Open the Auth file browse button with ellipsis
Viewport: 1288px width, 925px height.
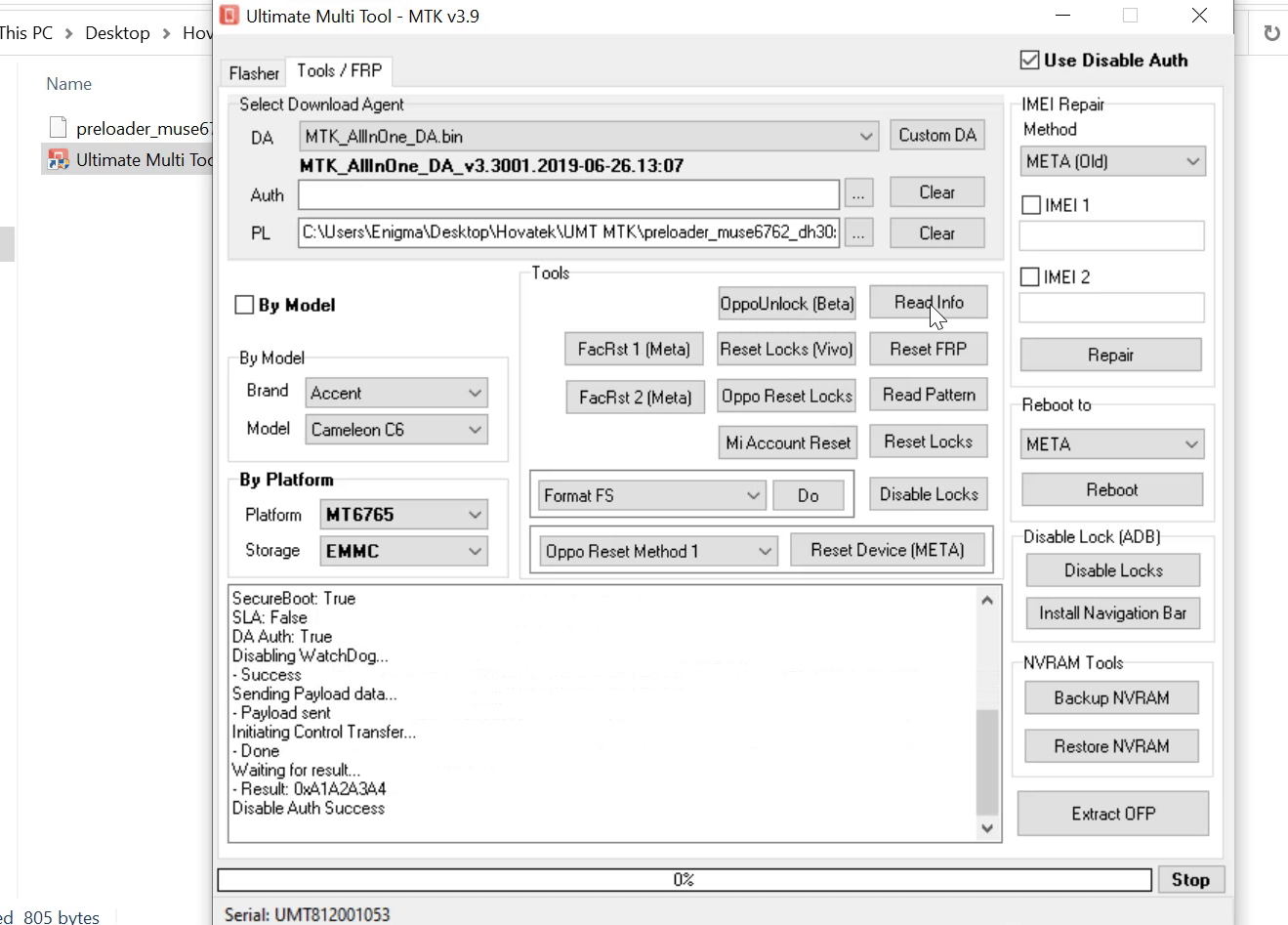tap(858, 193)
